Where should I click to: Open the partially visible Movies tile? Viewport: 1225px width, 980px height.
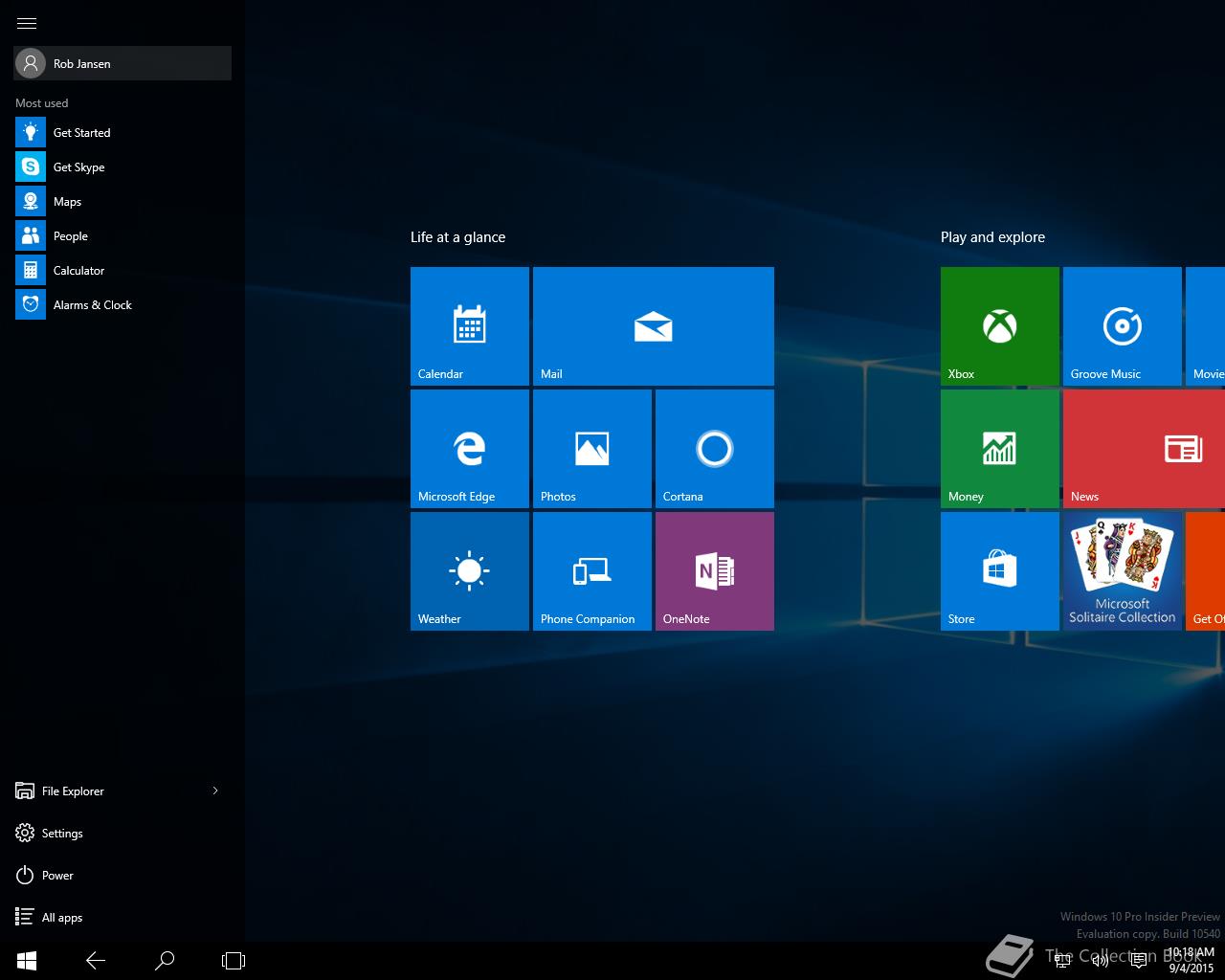[1206, 326]
